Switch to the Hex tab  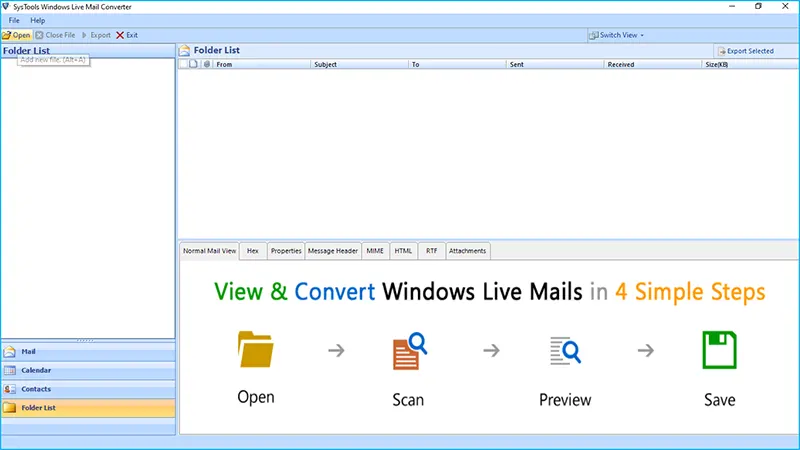[253, 251]
